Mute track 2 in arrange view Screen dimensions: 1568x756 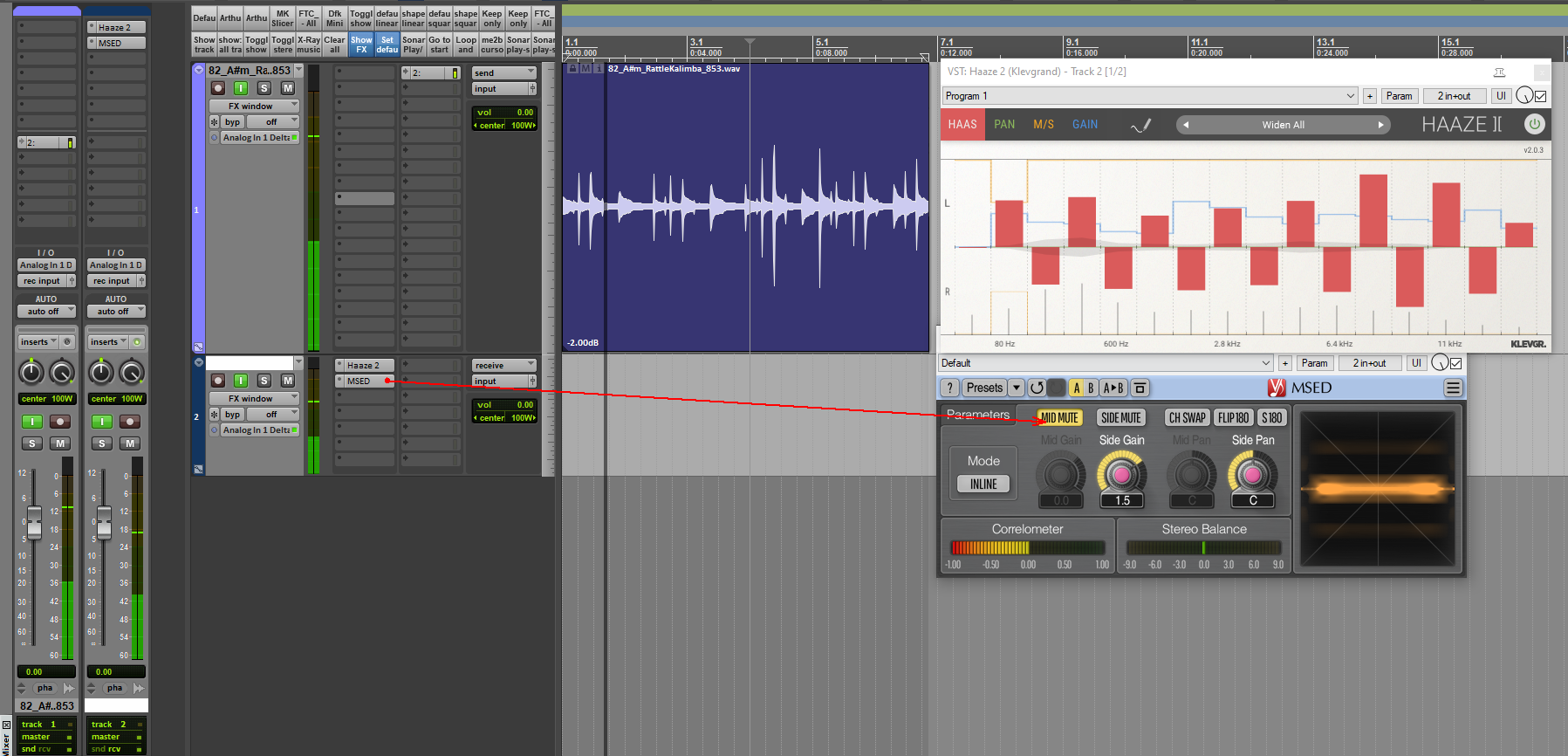tap(288, 381)
